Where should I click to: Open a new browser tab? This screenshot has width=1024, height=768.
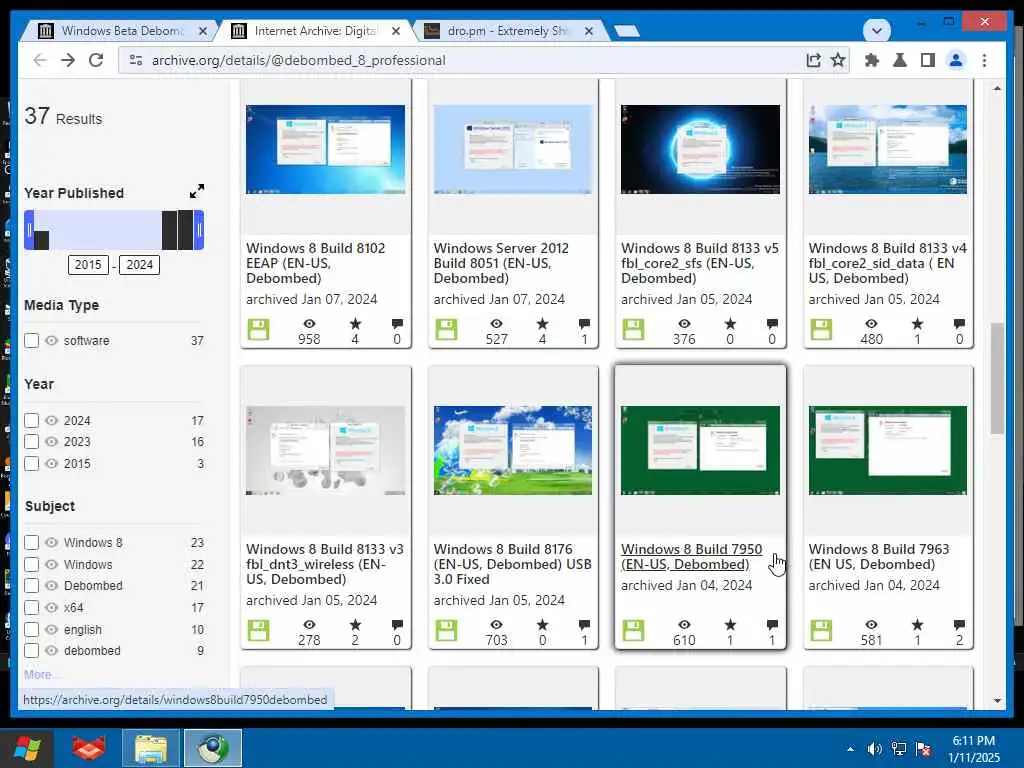tap(627, 31)
